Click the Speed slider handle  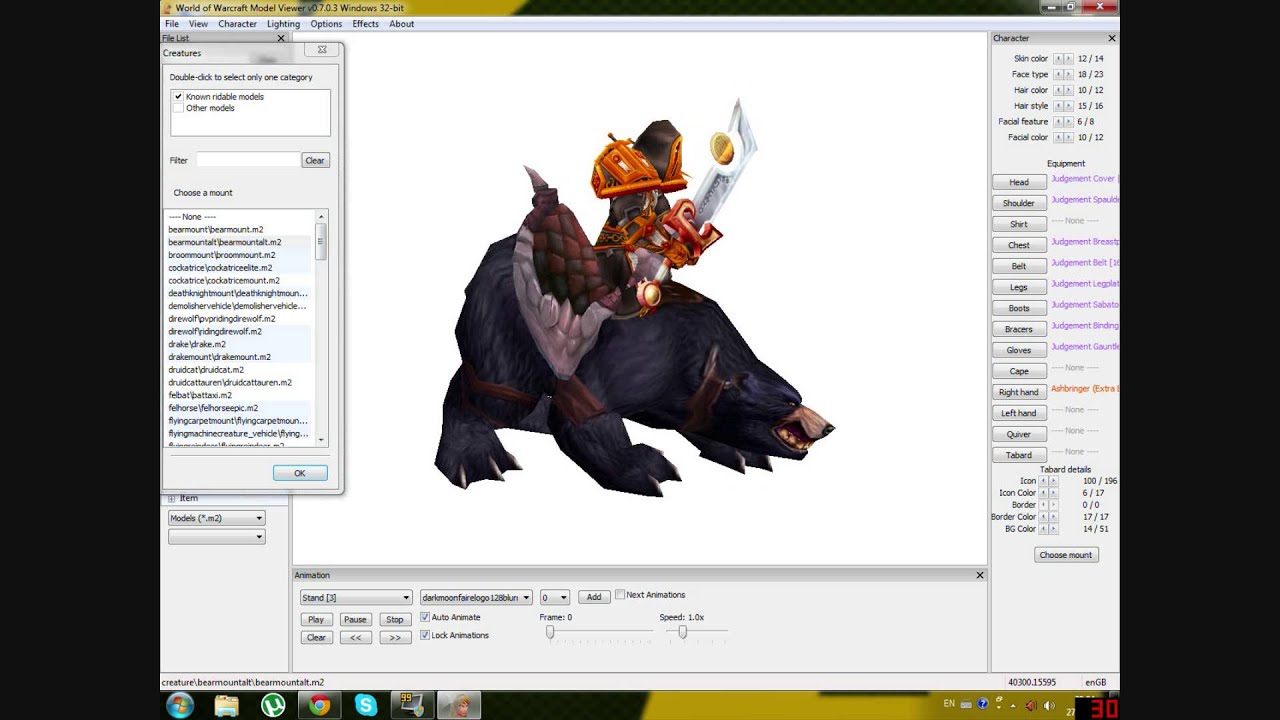(683, 632)
